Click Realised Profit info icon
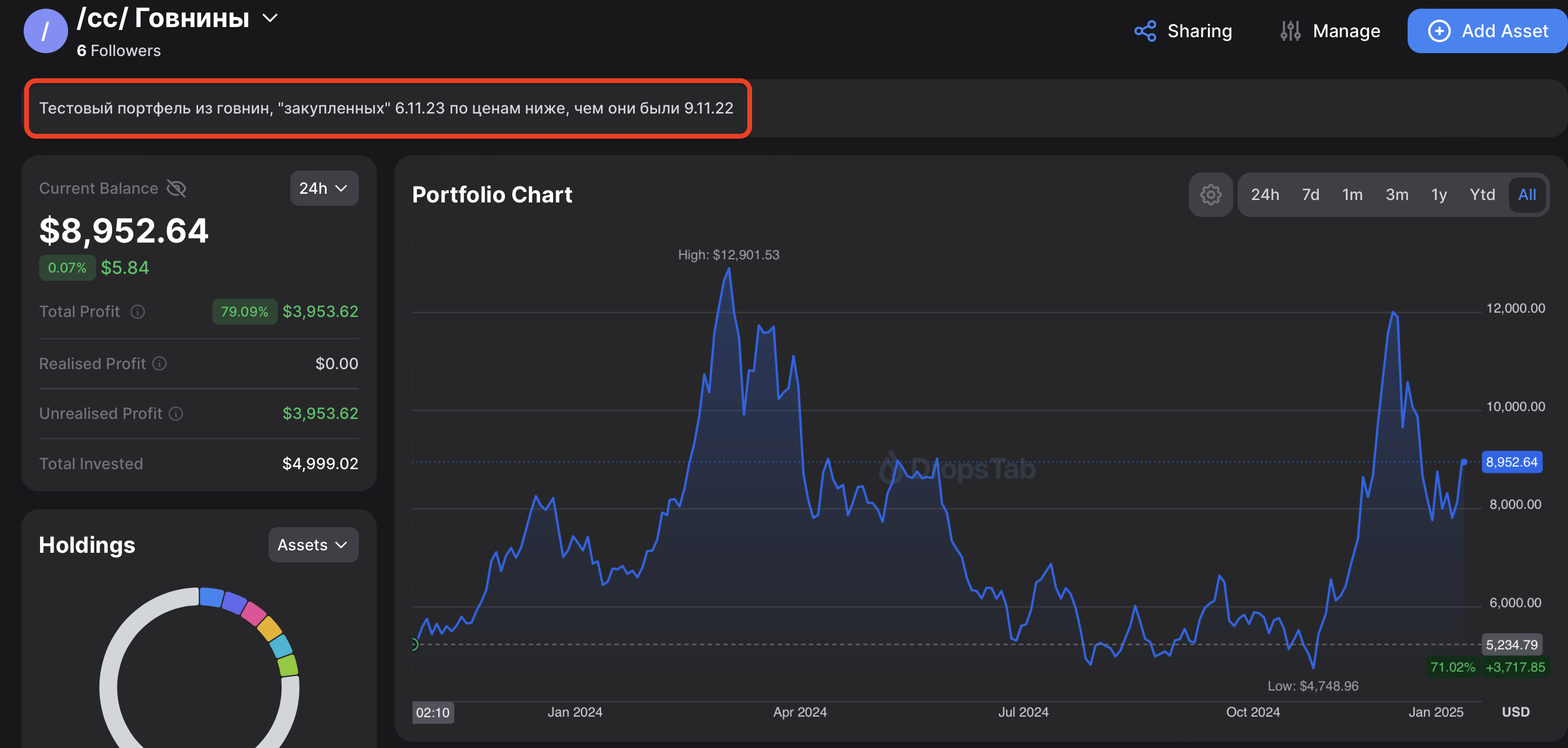Screen dimensions: 1568x748 coord(159,364)
